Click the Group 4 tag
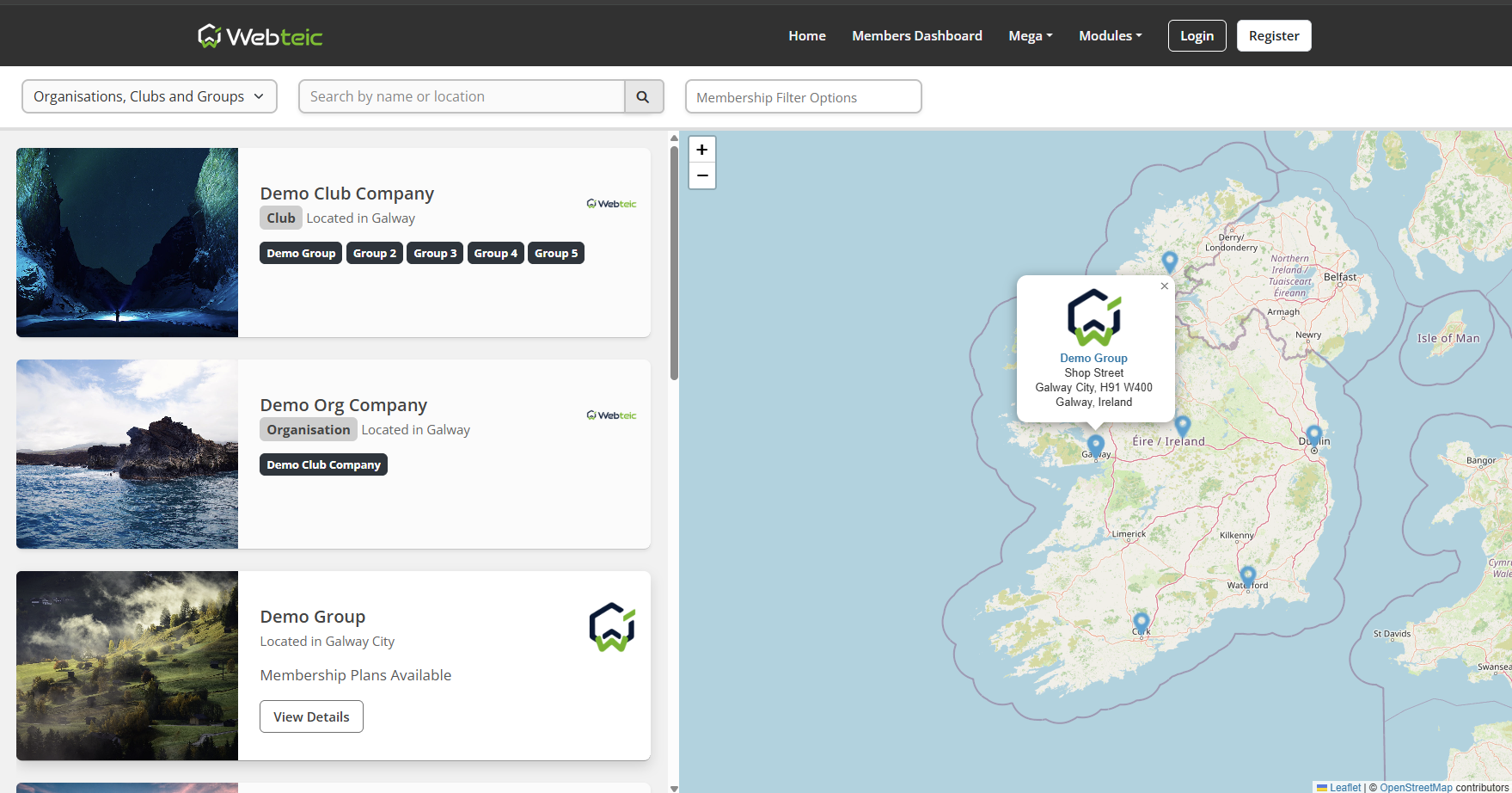 [496, 253]
